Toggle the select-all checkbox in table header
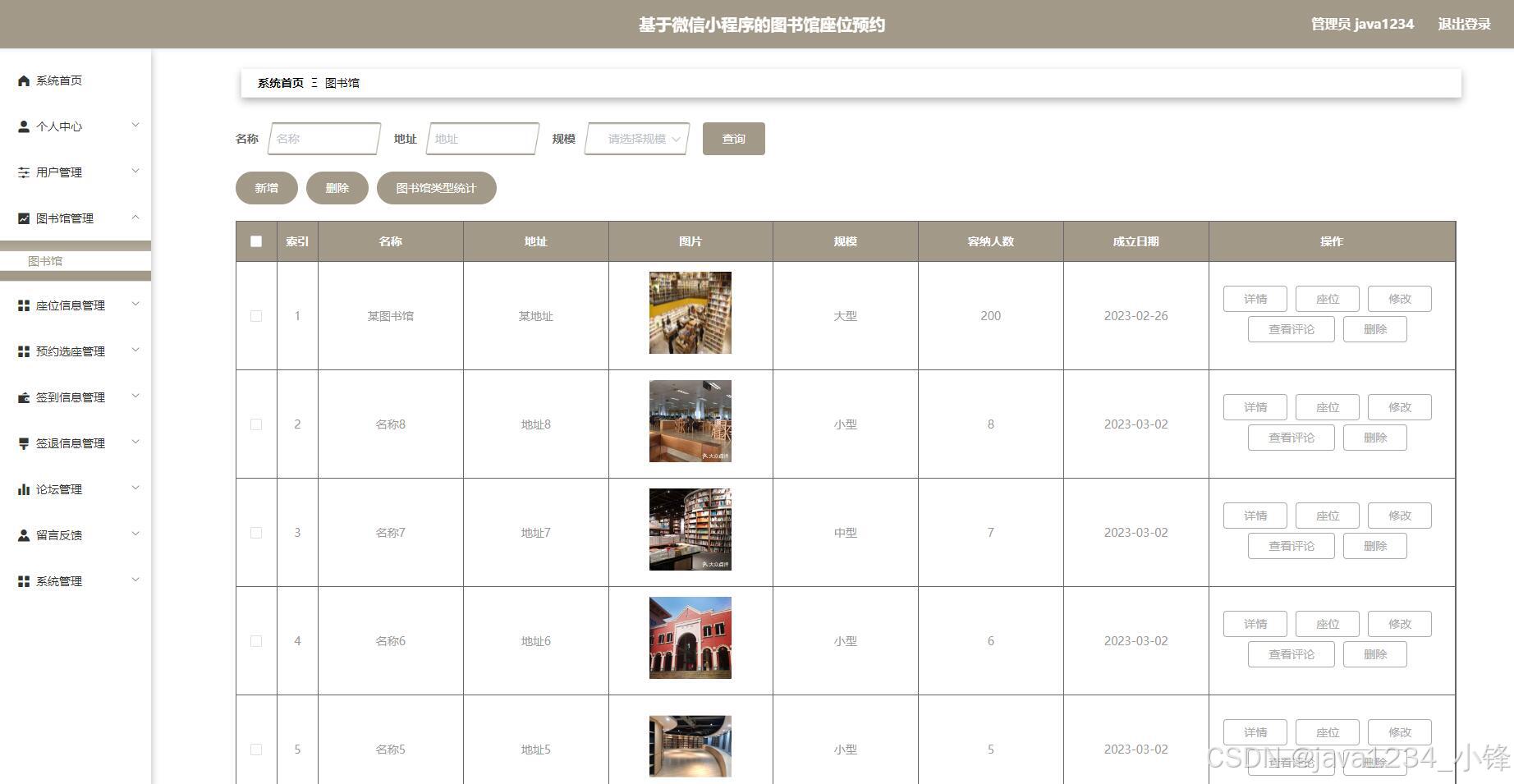This screenshot has width=1514, height=784. point(256,241)
